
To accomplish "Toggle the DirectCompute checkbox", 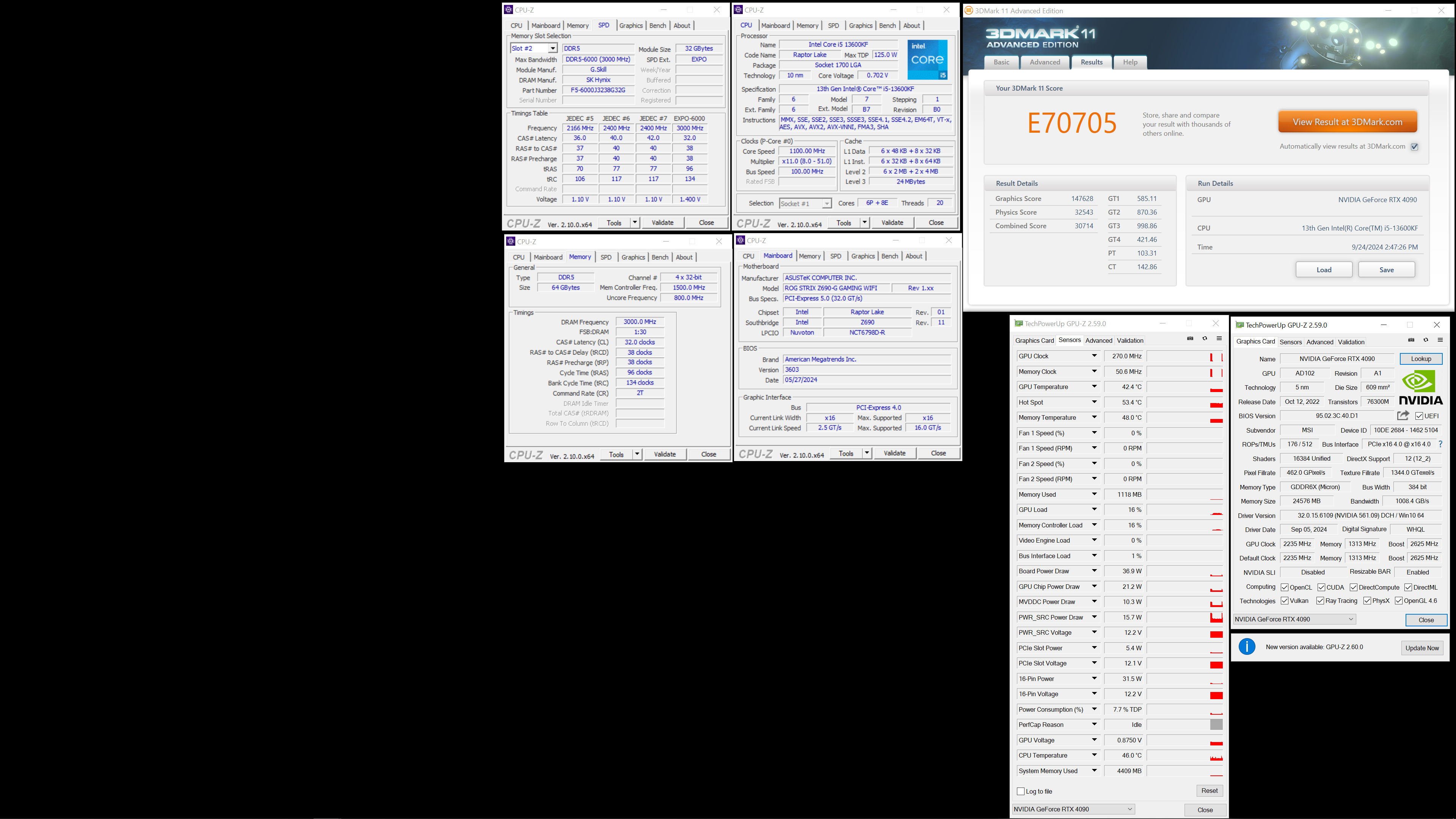I will point(1354,587).
